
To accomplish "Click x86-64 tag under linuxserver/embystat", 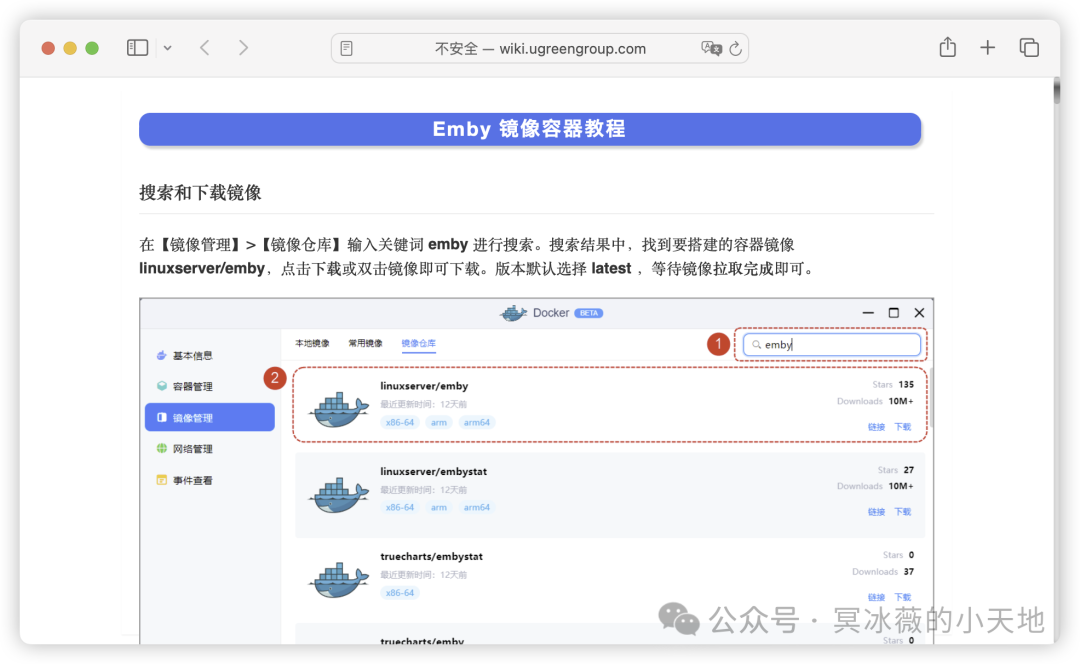I will 399,507.
